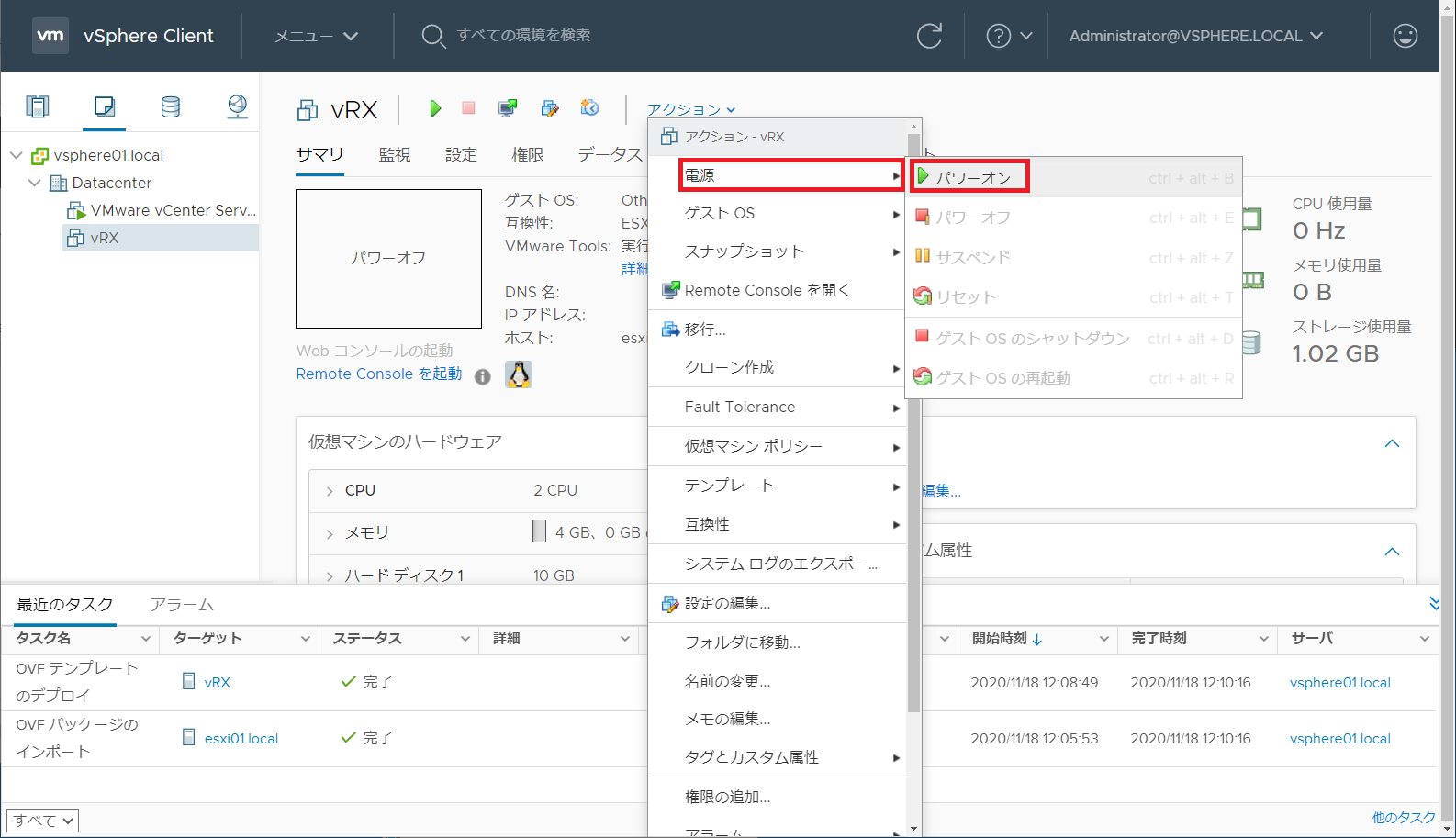The height and width of the screenshot is (838, 1456).
Task: Click the edit settings toolbar icon
Action: (549, 108)
